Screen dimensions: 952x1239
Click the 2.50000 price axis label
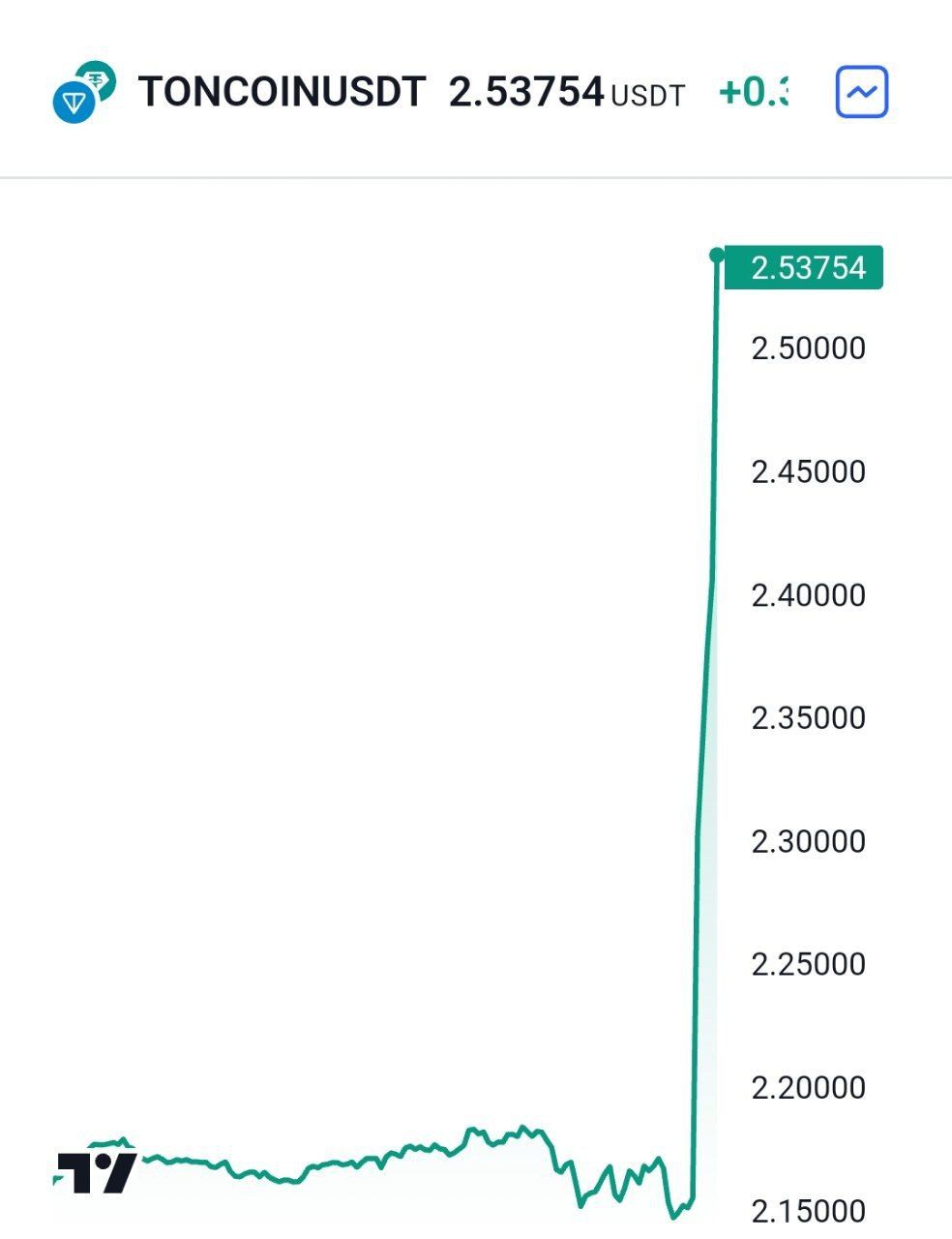coord(808,348)
